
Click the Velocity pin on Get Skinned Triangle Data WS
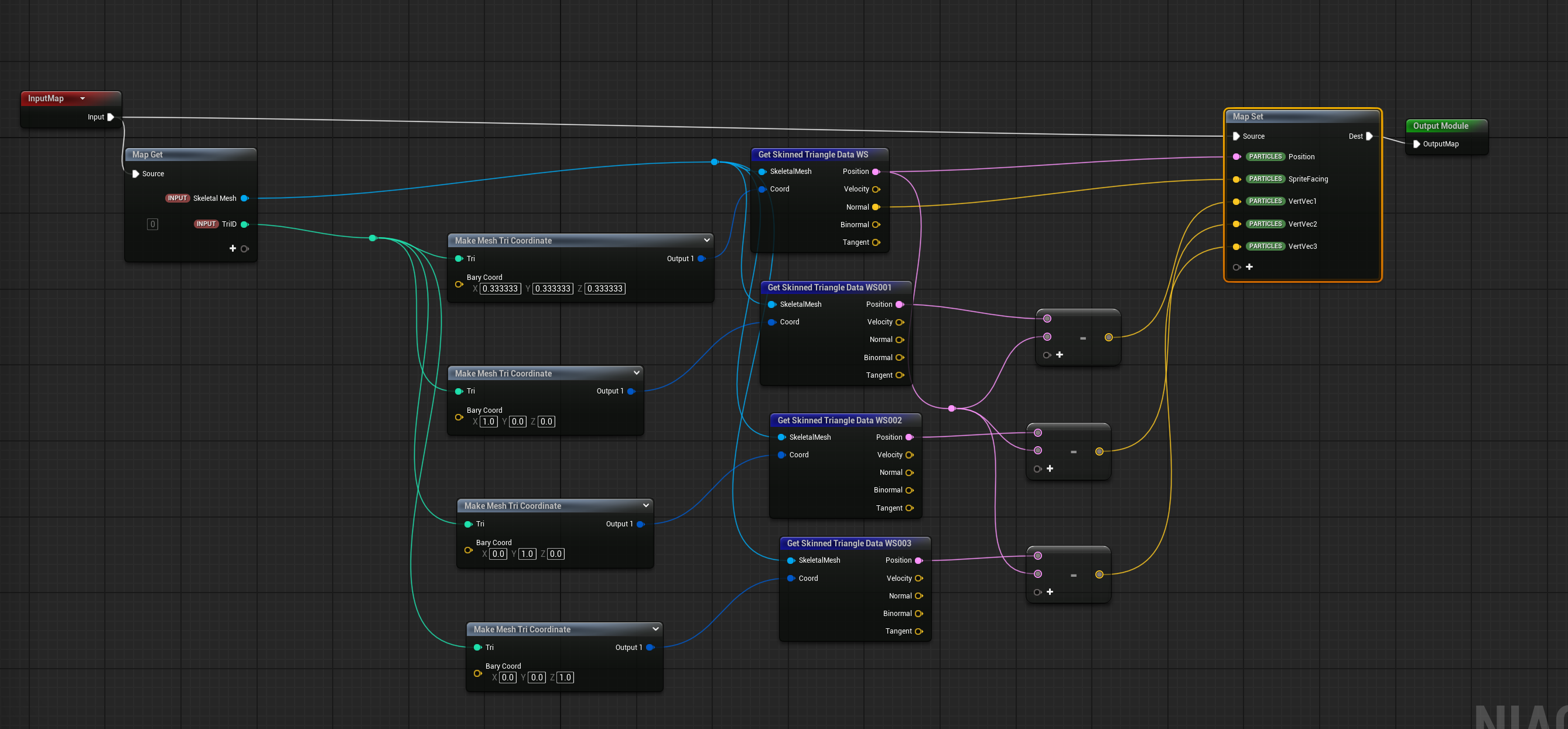(x=876, y=189)
